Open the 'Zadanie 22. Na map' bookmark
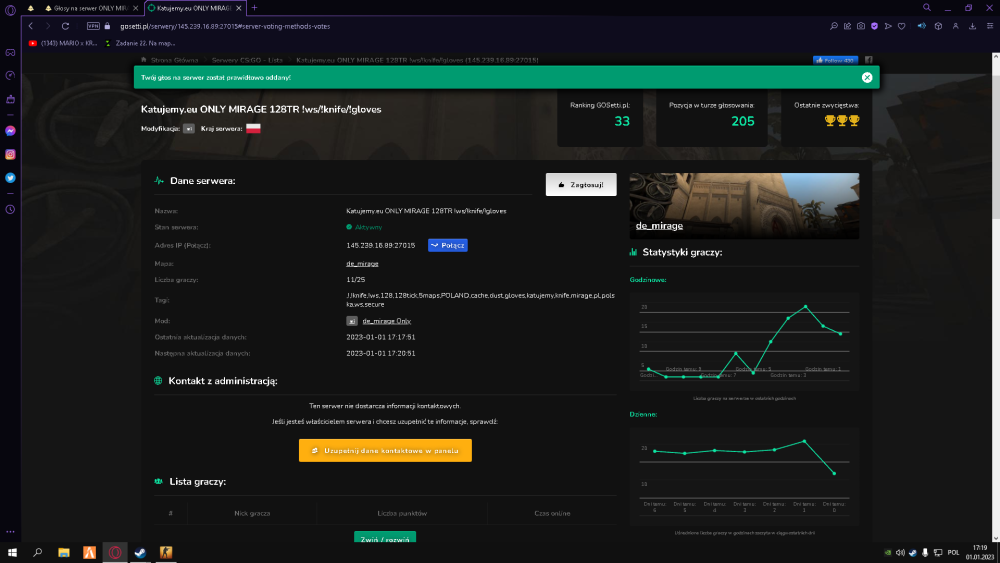The width and height of the screenshot is (1000, 563). 140,43
